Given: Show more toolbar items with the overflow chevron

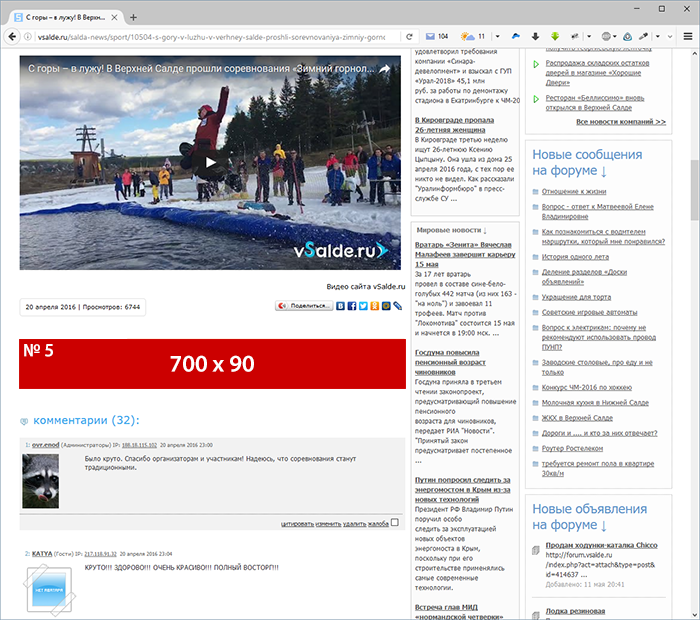Looking at the screenshot, I should tap(670, 37).
